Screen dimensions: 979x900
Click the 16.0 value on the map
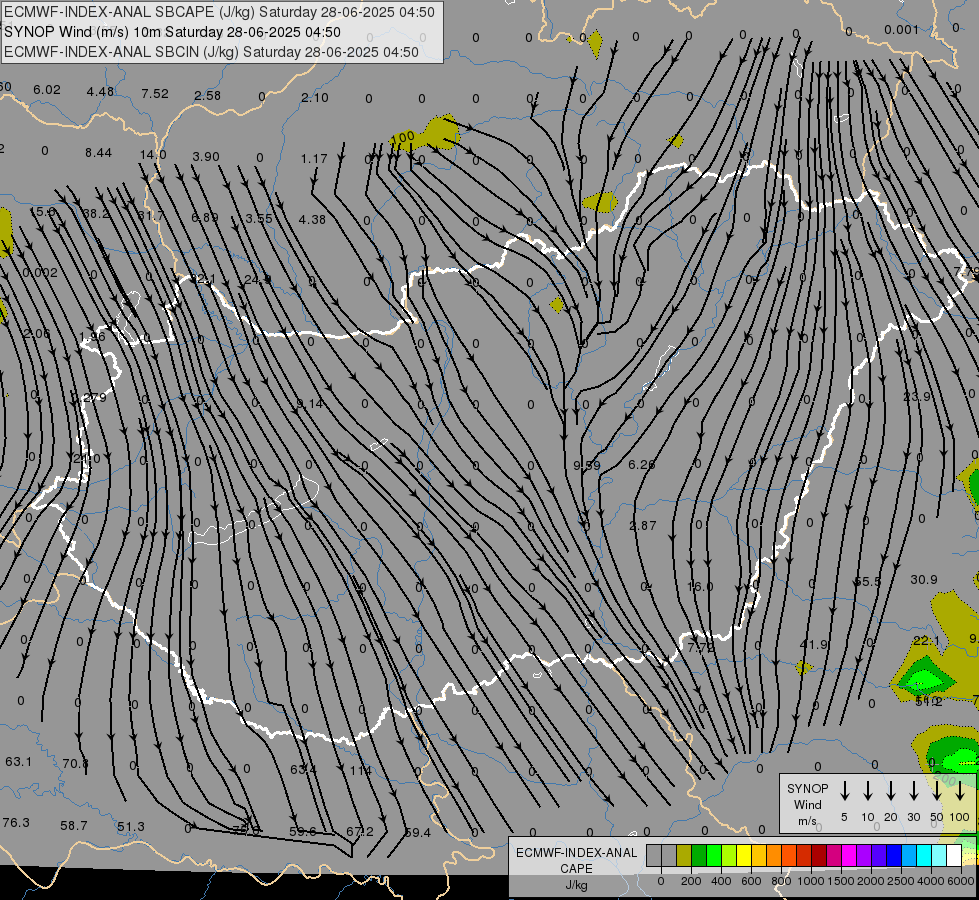700,586
